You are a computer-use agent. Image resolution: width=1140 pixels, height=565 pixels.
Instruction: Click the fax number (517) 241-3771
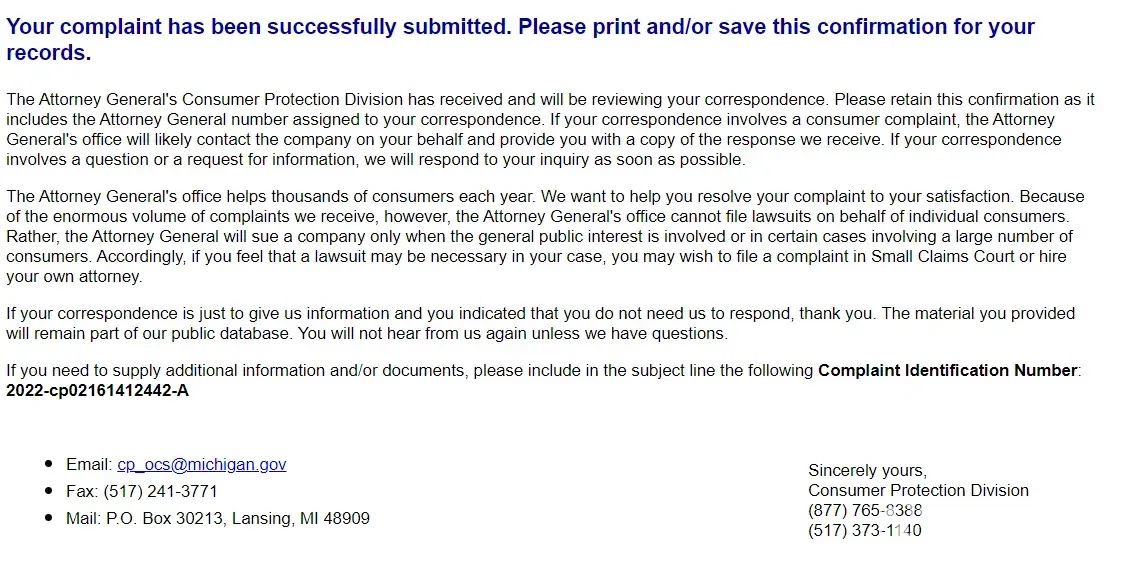[160, 492]
